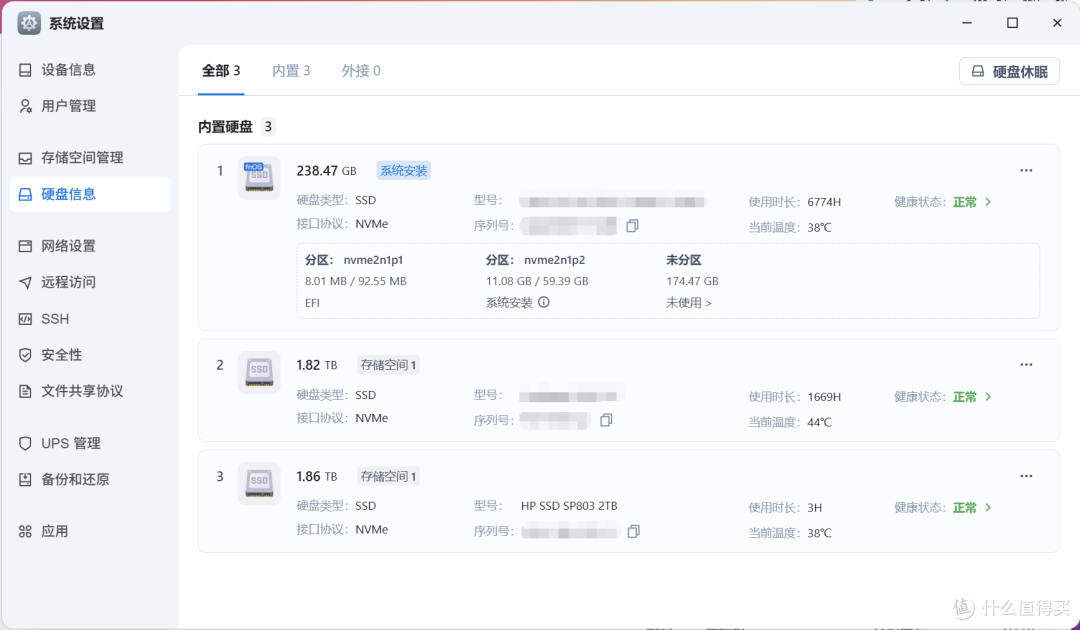Viewport: 1080px width, 630px height.
Task: Click the 硬盘休眠 button
Action: tap(1009, 72)
